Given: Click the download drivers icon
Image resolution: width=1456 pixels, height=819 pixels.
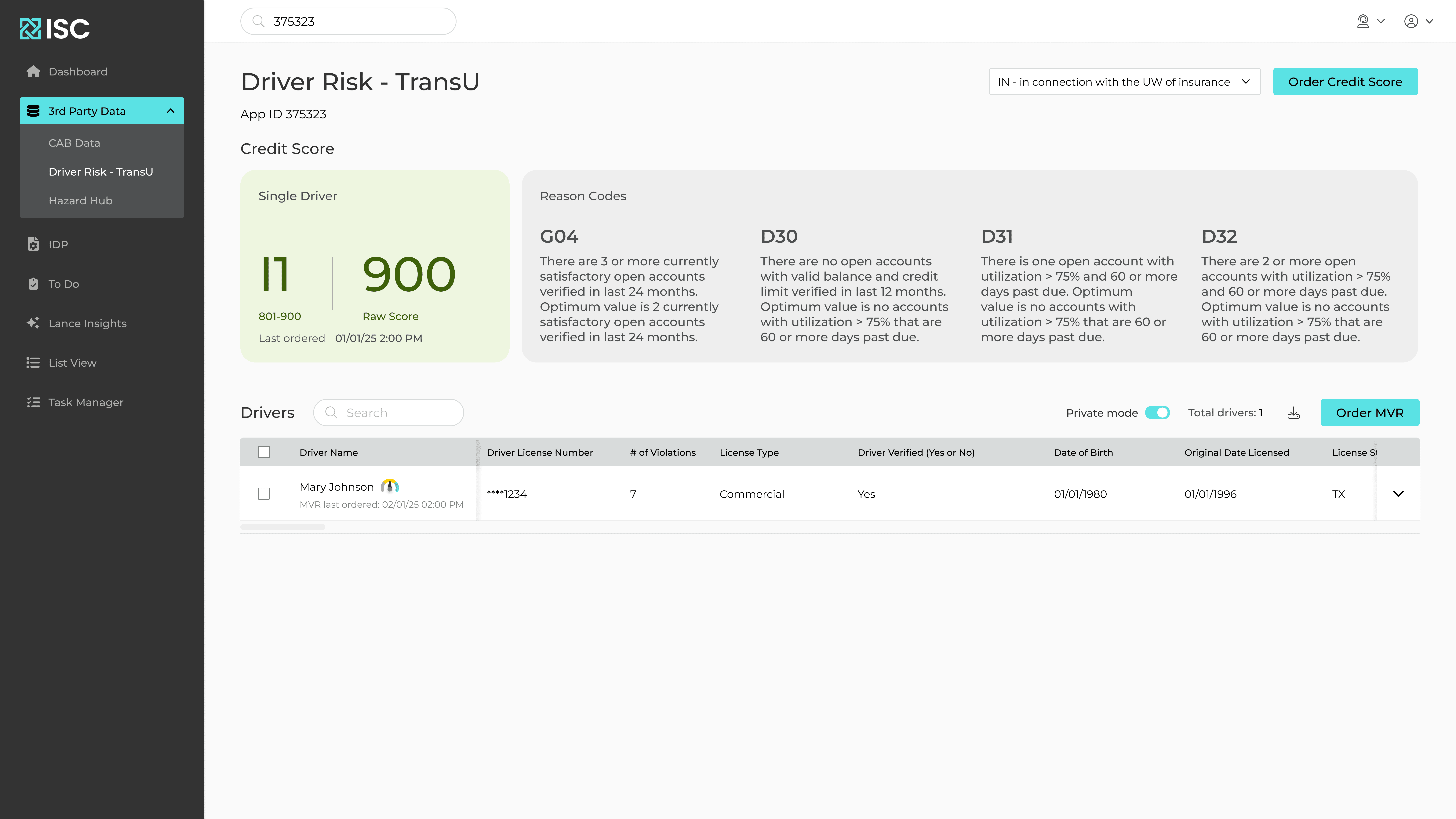Looking at the screenshot, I should [1294, 413].
